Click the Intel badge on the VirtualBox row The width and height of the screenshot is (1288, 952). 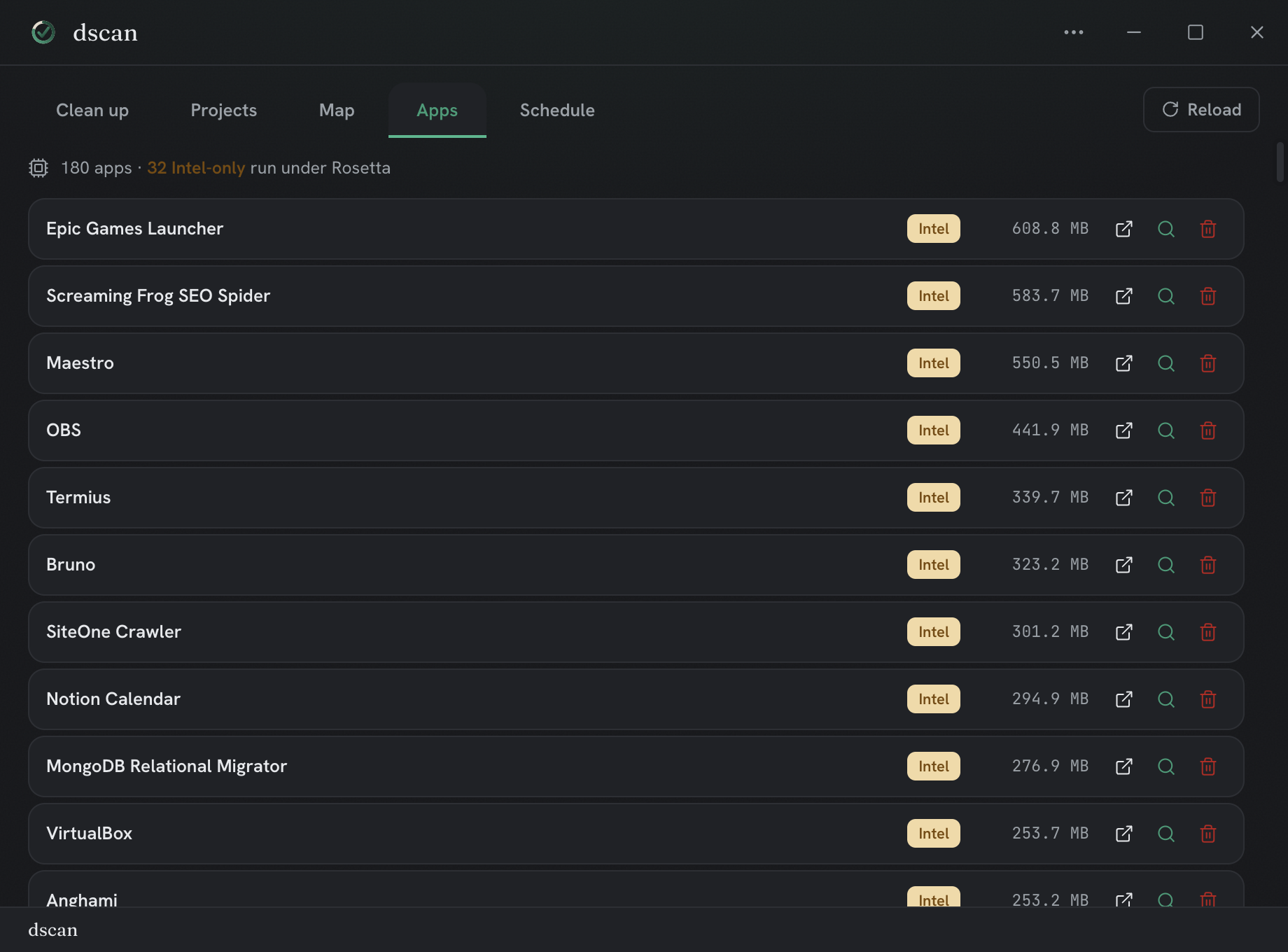(x=934, y=834)
